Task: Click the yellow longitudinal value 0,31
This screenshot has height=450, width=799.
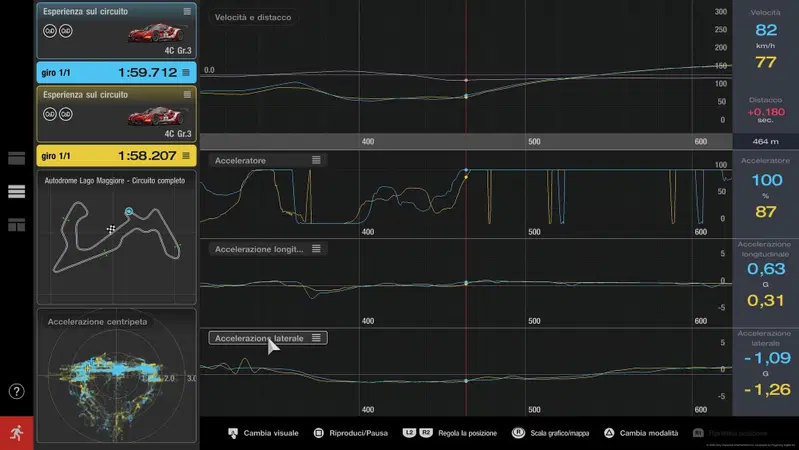Action: [765, 301]
